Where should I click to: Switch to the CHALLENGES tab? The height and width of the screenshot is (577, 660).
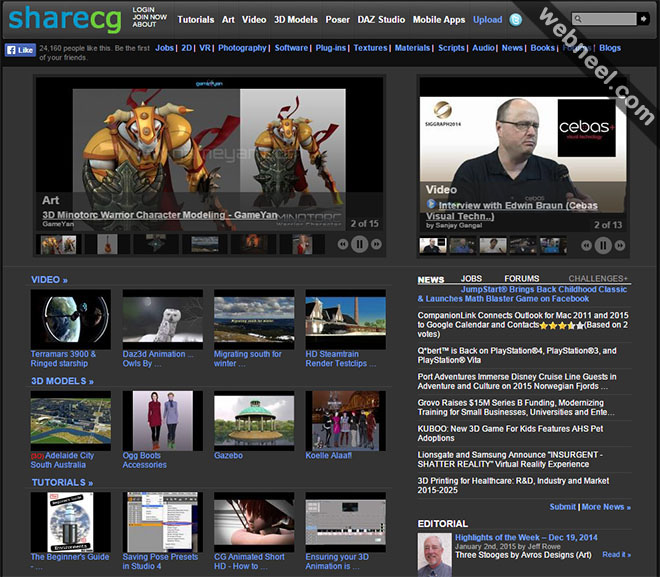[598, 279]
